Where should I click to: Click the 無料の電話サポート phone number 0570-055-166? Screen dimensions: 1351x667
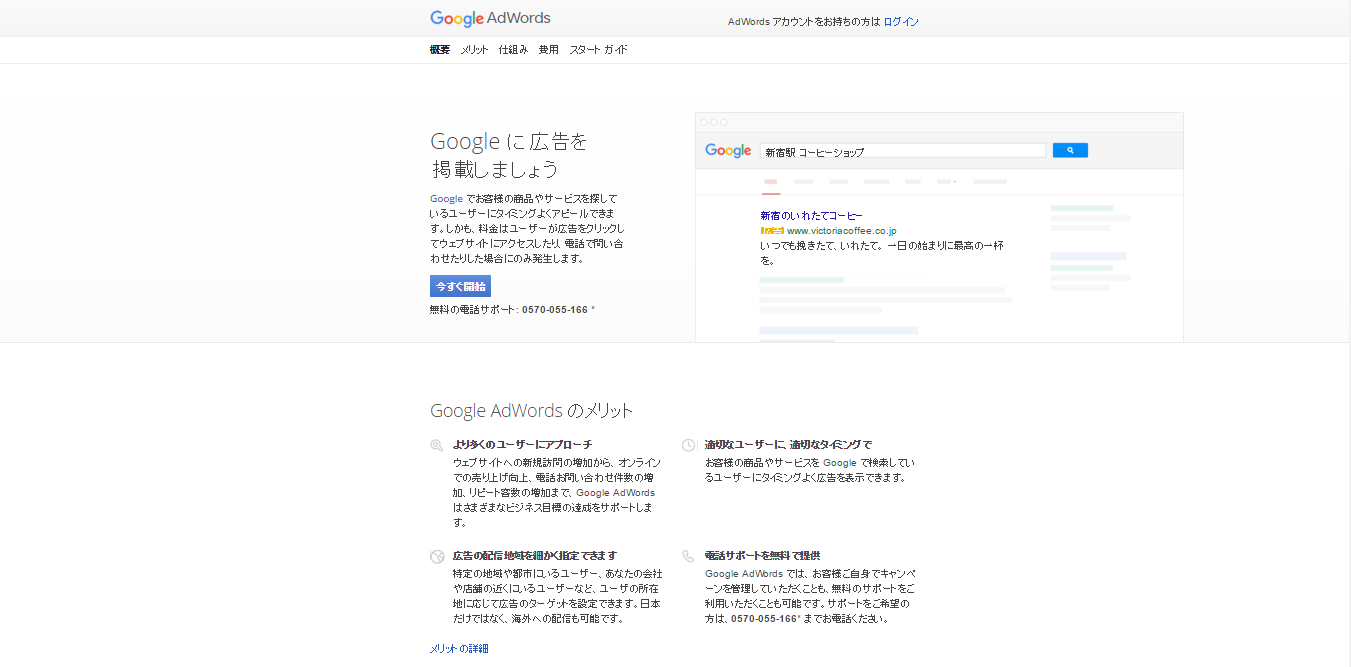click(555, 310)
